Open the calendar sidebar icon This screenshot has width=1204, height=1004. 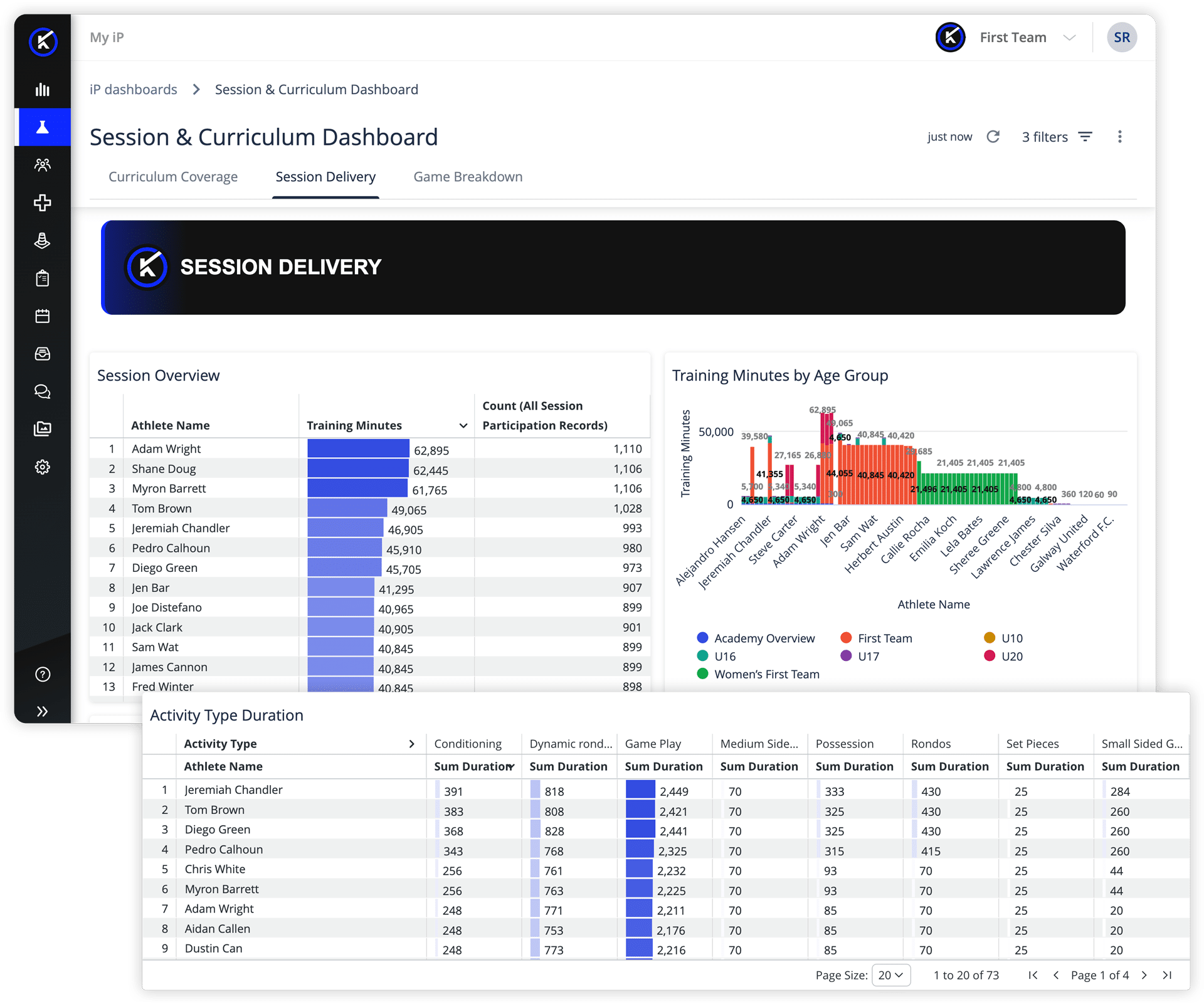pos(43,316)
